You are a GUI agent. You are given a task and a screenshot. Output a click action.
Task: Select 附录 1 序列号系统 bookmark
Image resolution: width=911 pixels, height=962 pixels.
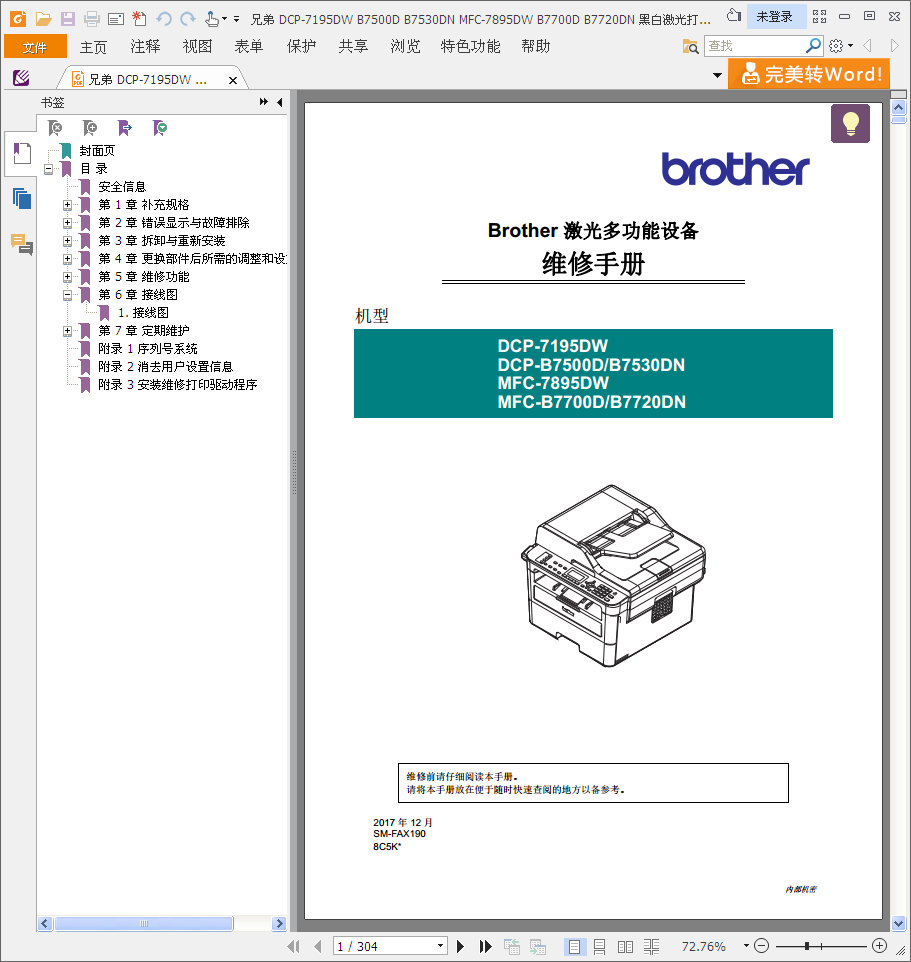tap(148, 349)
